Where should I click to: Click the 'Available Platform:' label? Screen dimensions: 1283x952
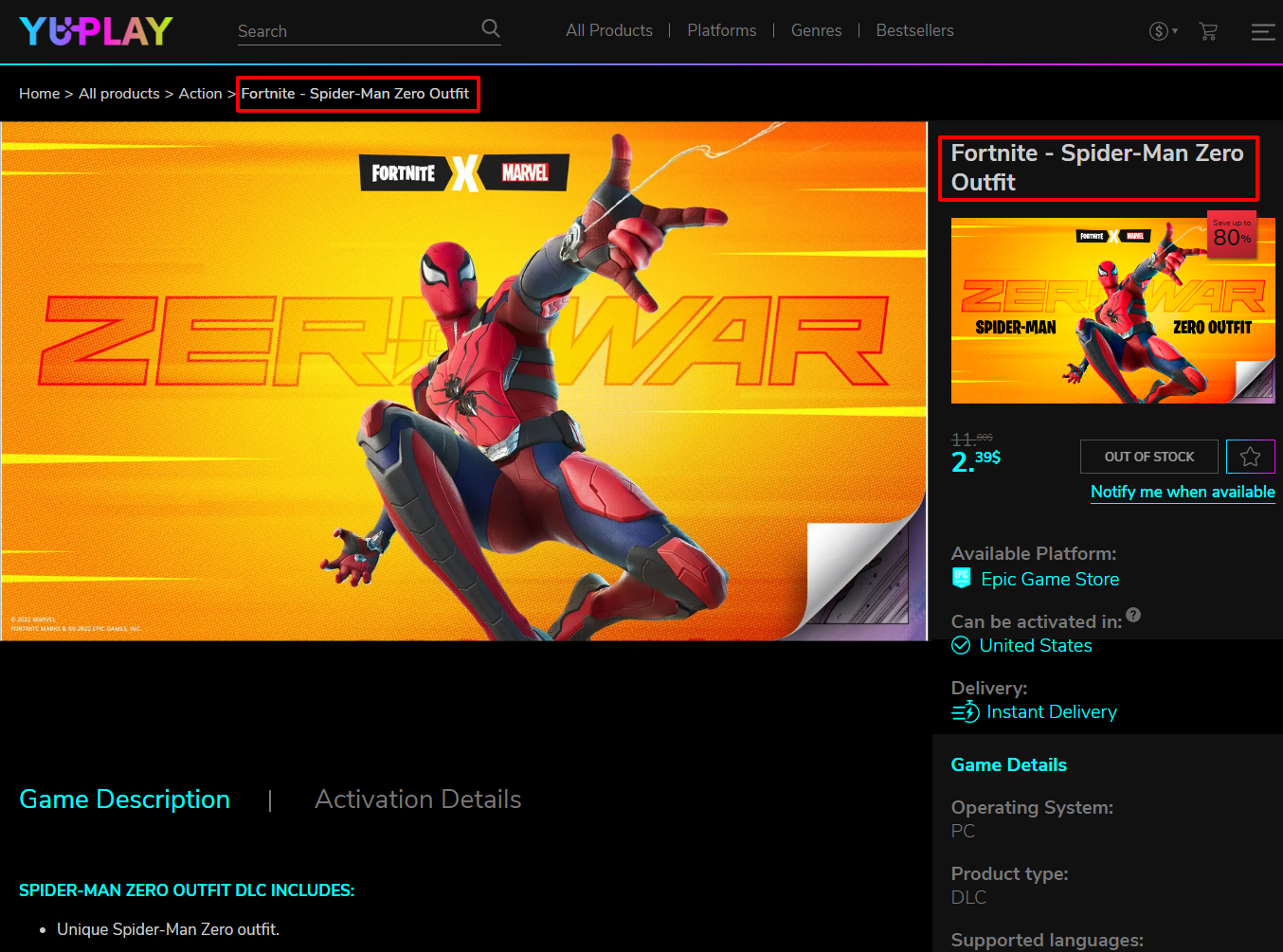(1034, 553)
